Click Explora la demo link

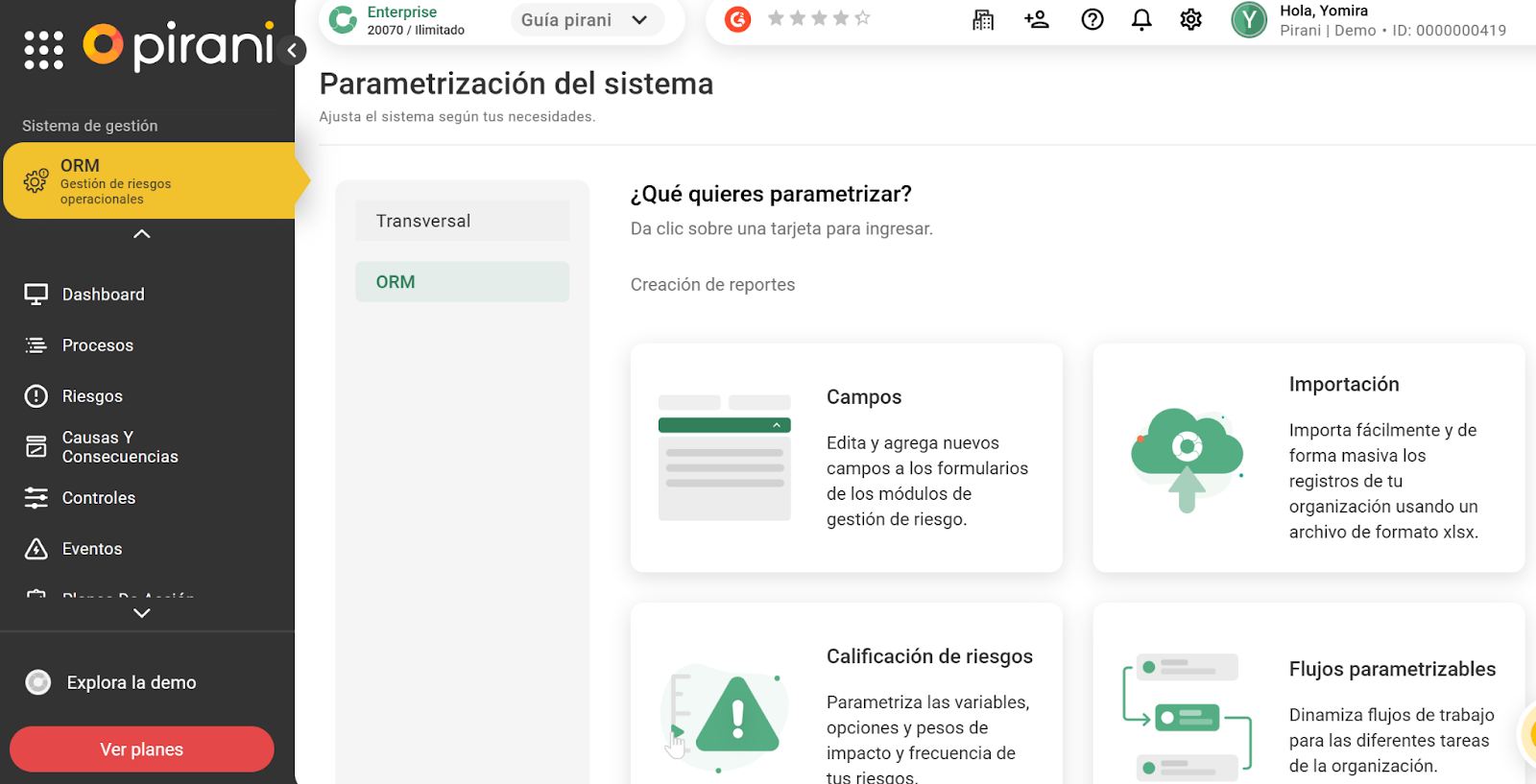[x=132, y=682]
